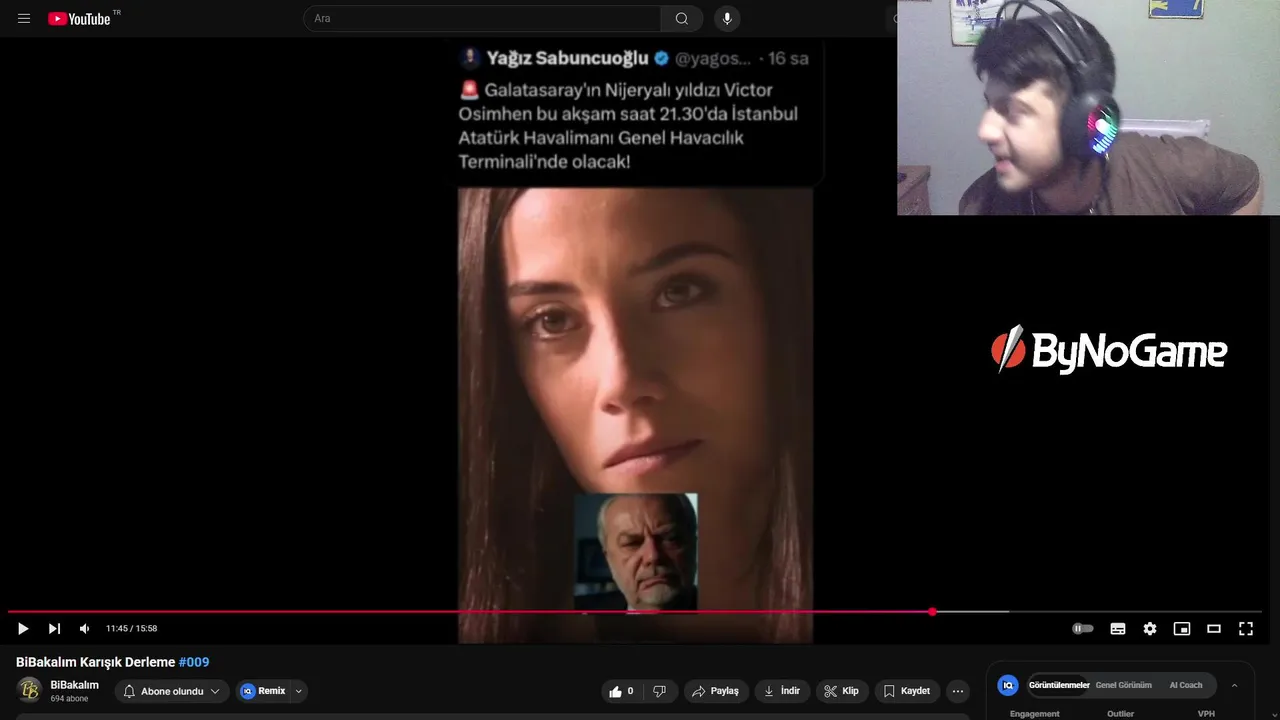
Task: Click the VPH label
Action: click(1206, 714)
